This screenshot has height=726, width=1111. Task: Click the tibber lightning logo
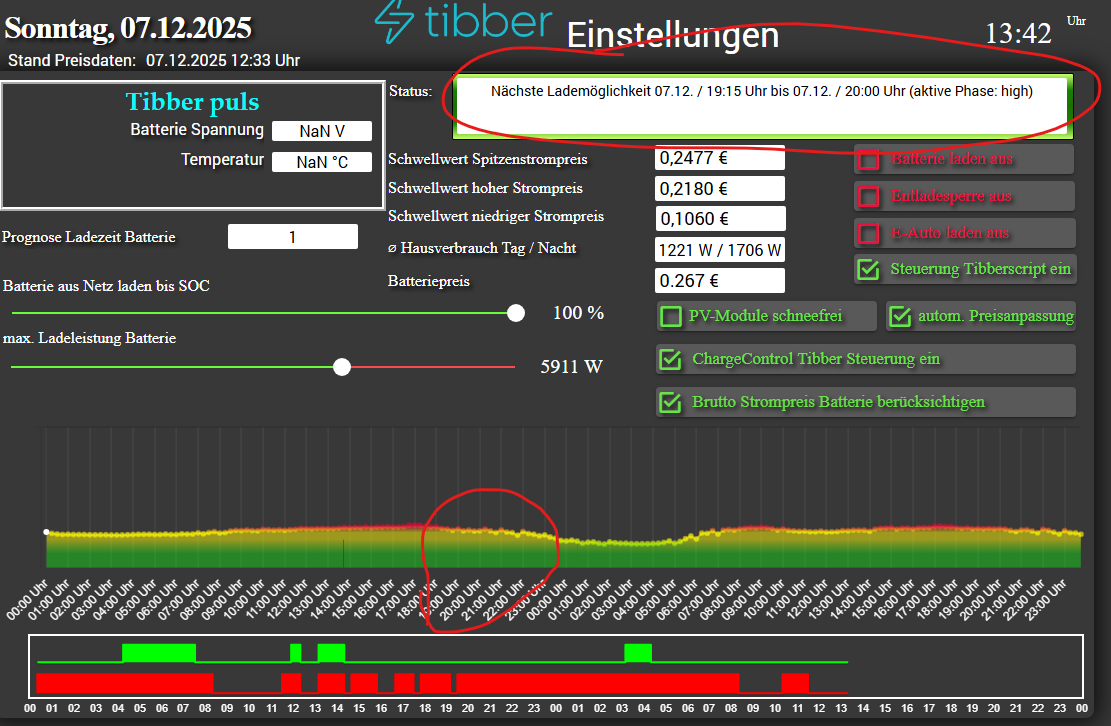pos(394,21)
